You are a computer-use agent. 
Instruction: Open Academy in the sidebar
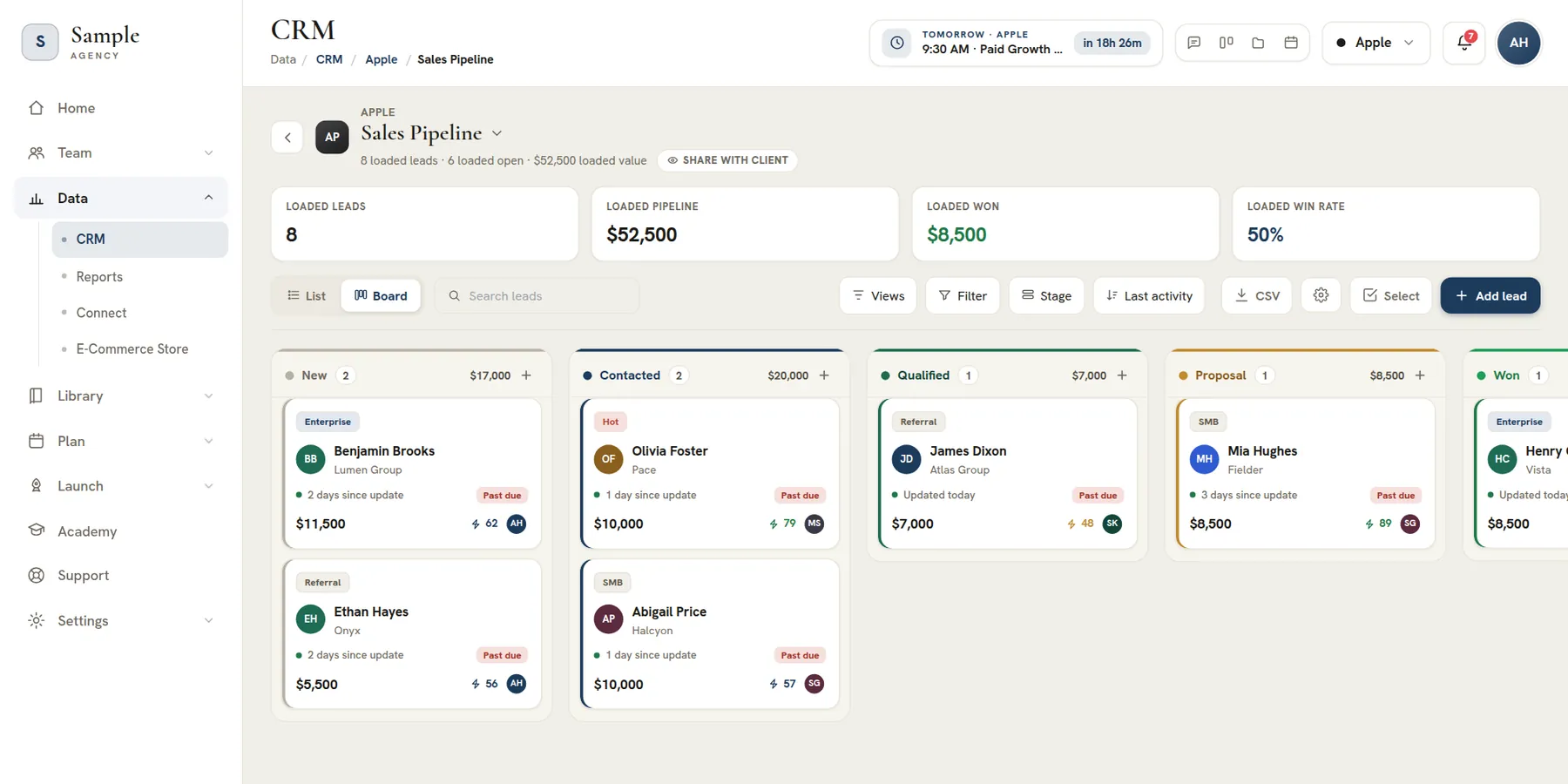pos(121,531)
